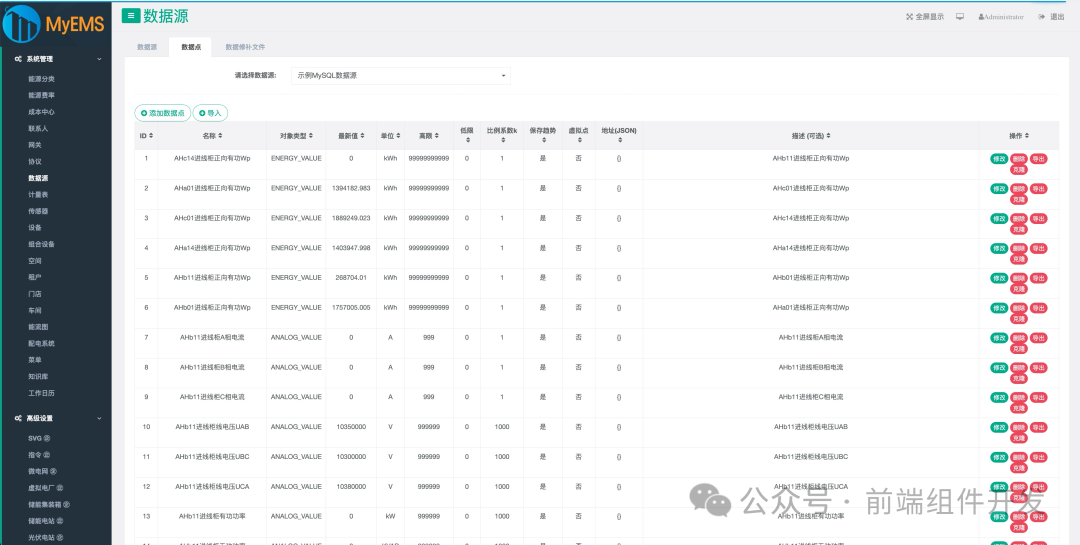1080x545 pixels.
Task: Open 知识库 in the sidebar
Action: [38, 376]
